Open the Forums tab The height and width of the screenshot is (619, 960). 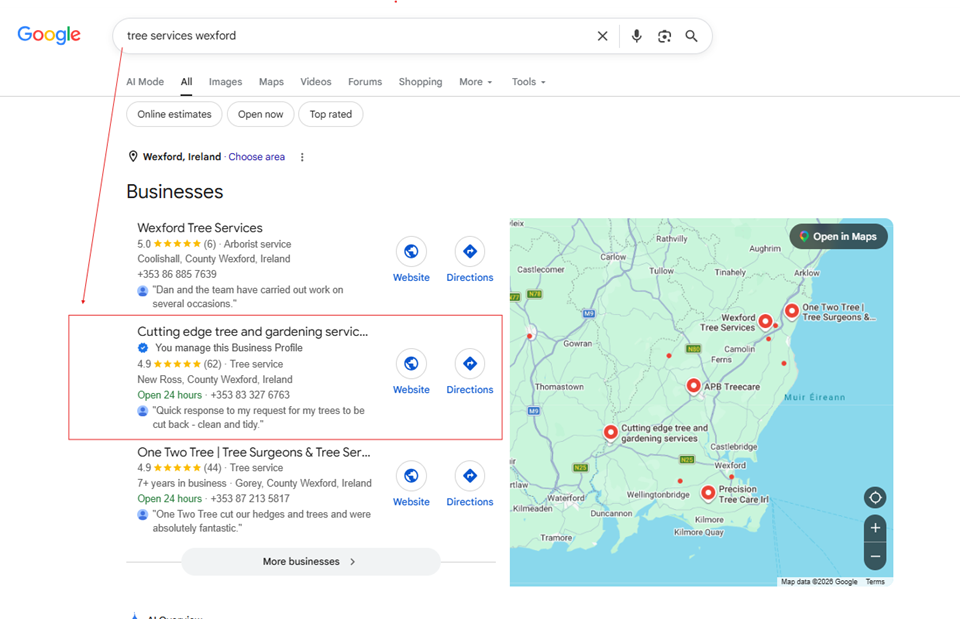tap(365, 82)
